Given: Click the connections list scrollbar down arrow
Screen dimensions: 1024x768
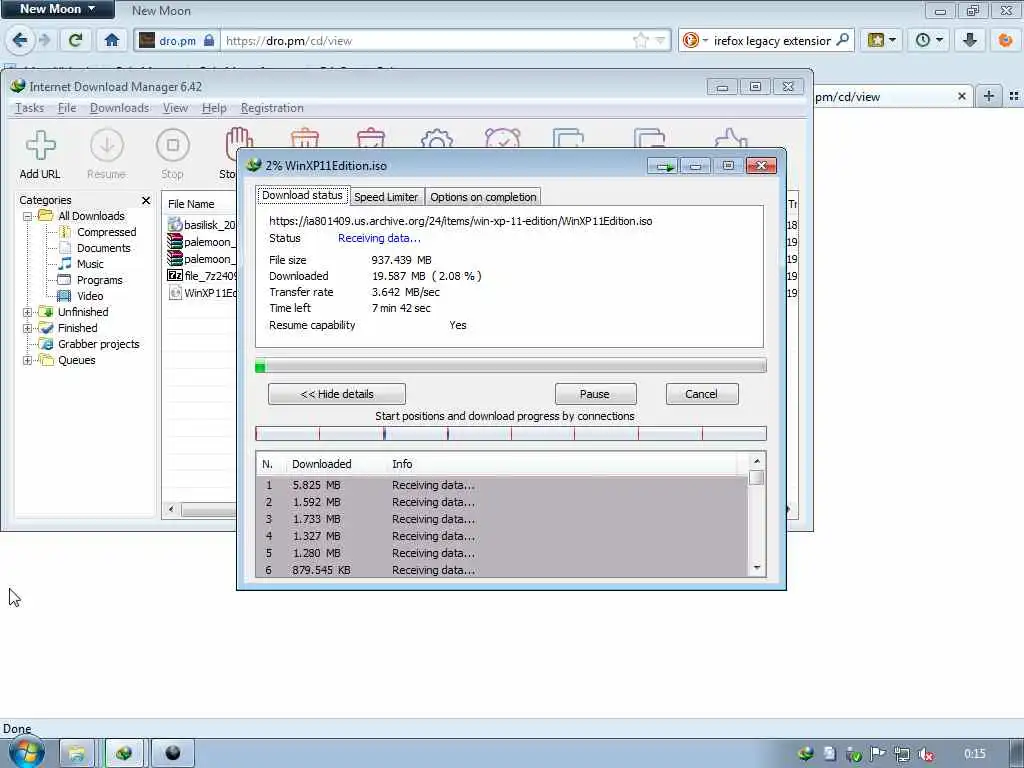Looking at the screenshot, I should [756, 568].
